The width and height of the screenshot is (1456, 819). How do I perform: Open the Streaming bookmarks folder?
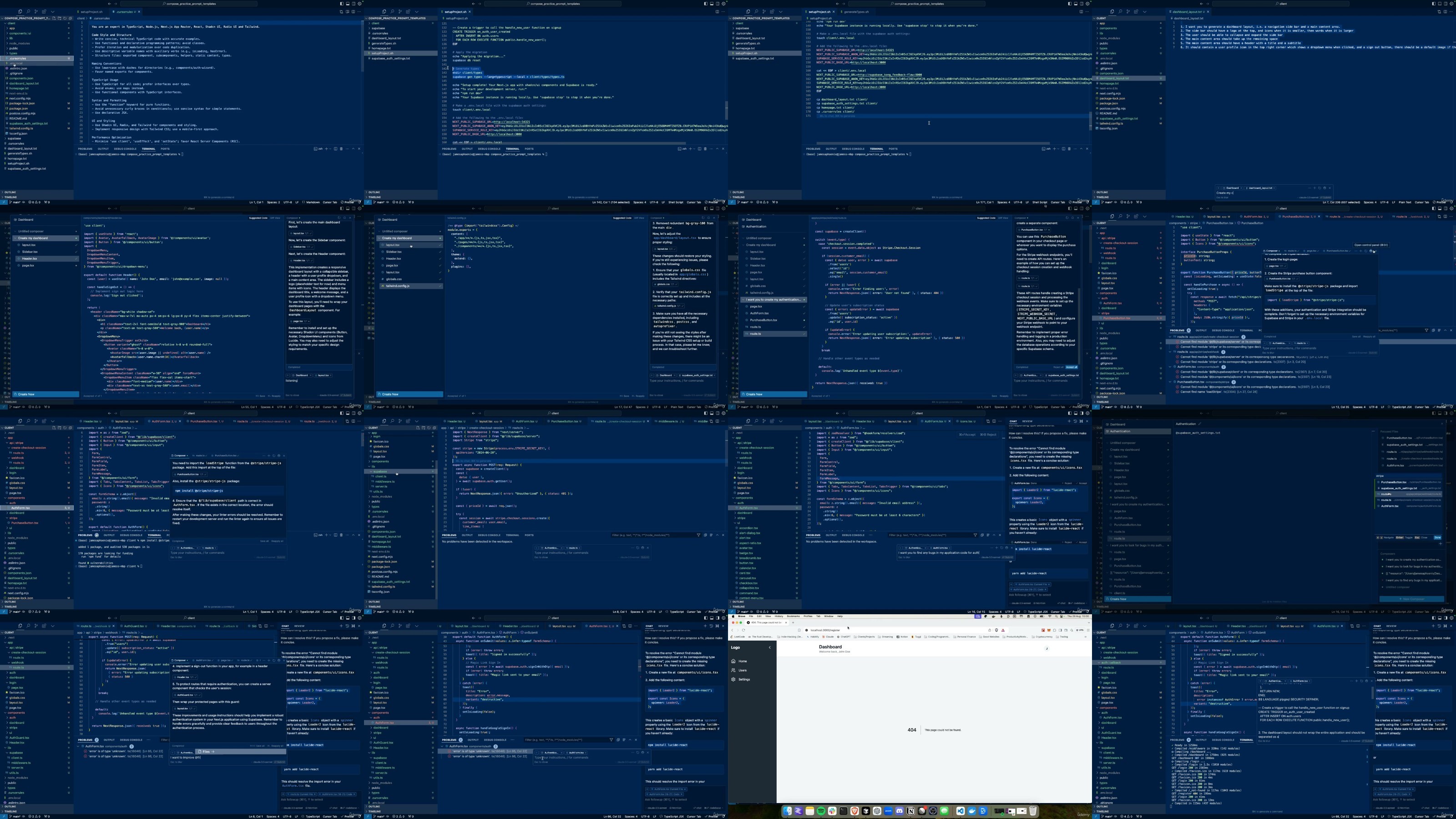click(x=886, y=637)
